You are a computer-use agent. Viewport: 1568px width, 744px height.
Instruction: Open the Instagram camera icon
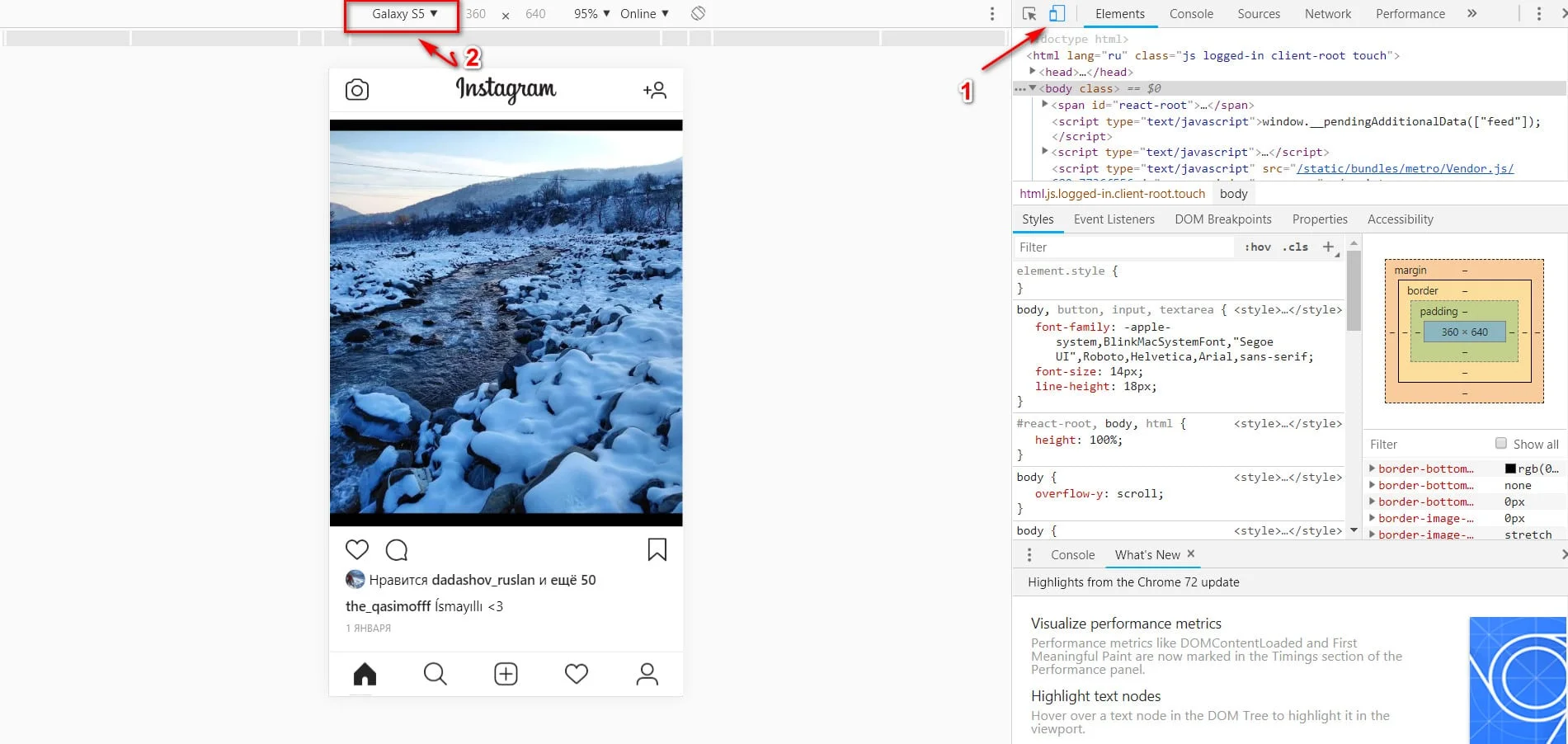click(357, 90)
